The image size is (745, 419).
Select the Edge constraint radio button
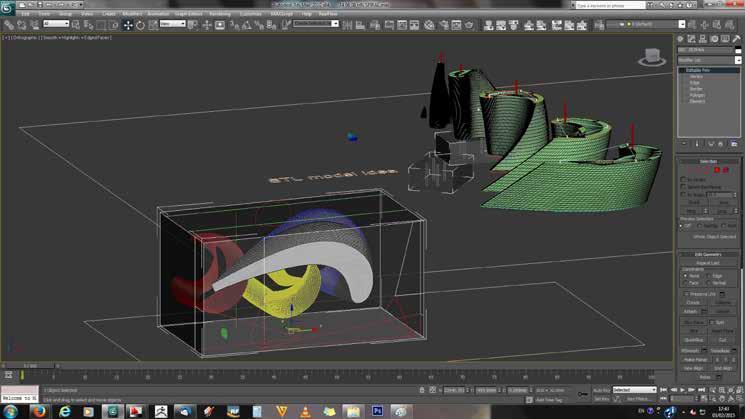tap(709, 276)
